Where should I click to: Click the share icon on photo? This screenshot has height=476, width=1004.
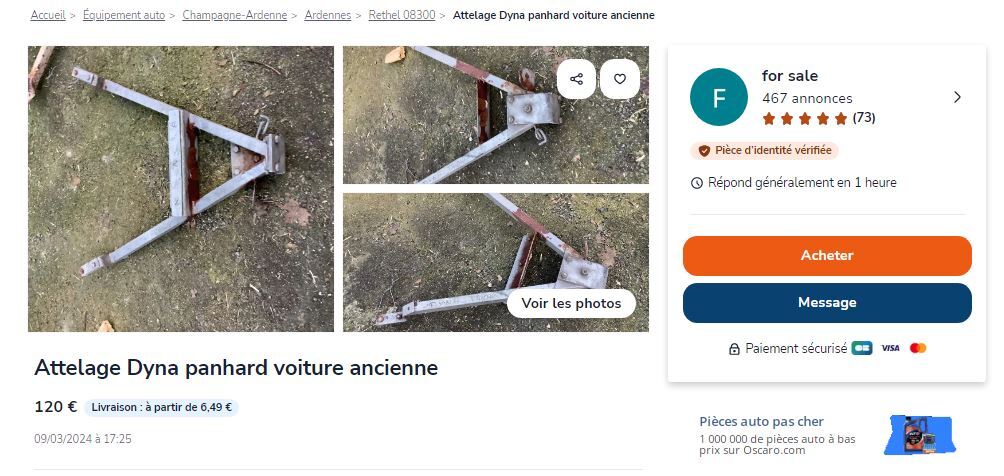[576, 79]
